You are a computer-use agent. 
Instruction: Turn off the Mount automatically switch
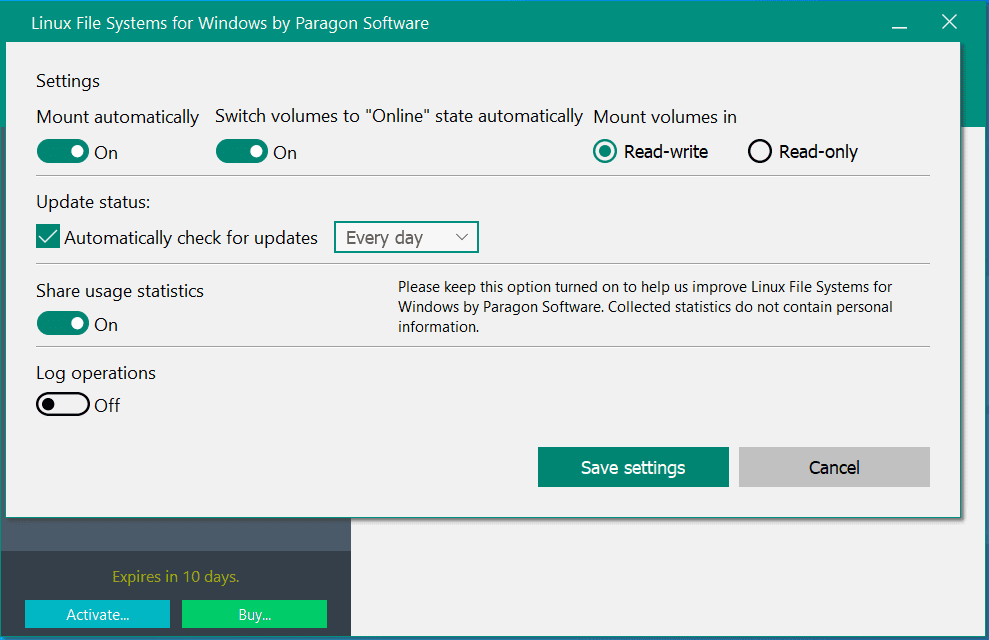(x=63, y=152)
